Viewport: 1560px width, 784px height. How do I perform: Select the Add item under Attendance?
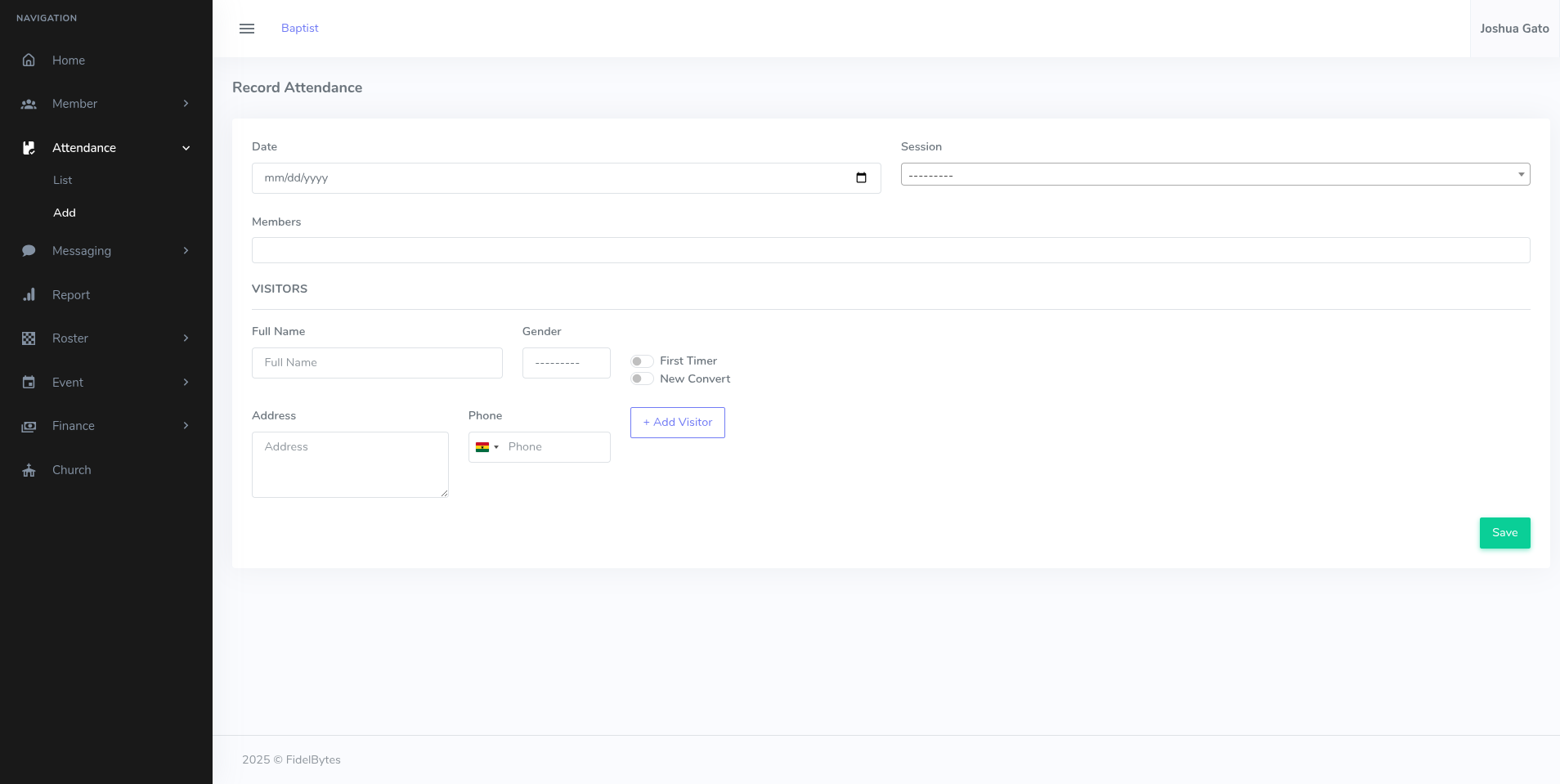(x=65, y=213)
